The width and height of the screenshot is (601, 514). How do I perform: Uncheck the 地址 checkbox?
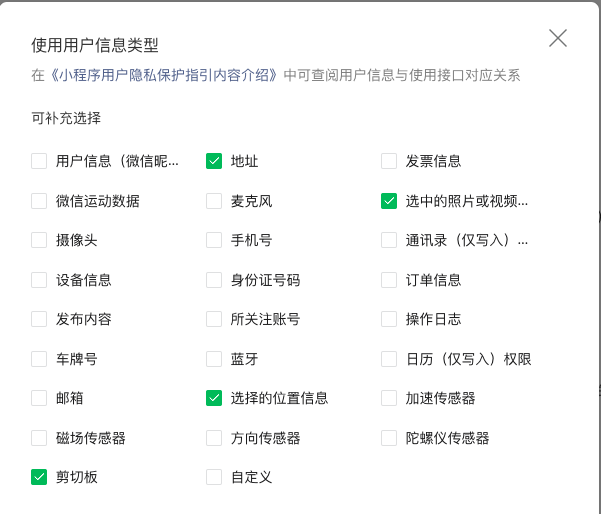(214, 161)
